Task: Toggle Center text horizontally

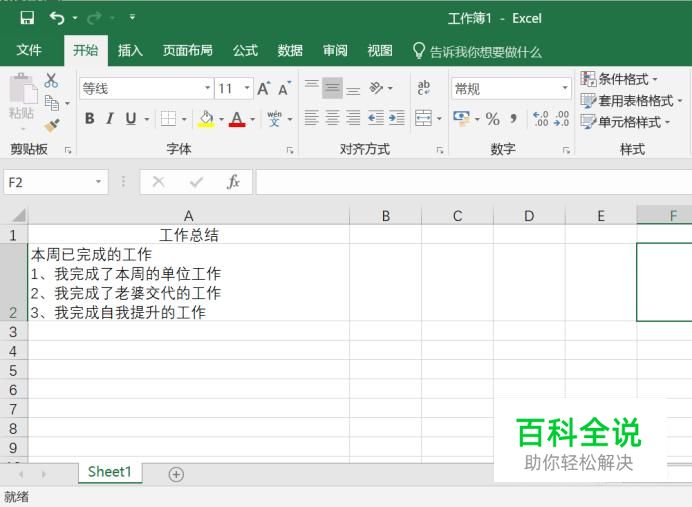Action: [x=332, y=118]
